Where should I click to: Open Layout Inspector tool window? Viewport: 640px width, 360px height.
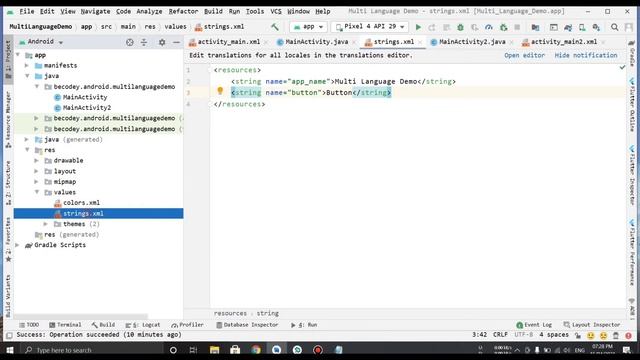tap(592, 325)
